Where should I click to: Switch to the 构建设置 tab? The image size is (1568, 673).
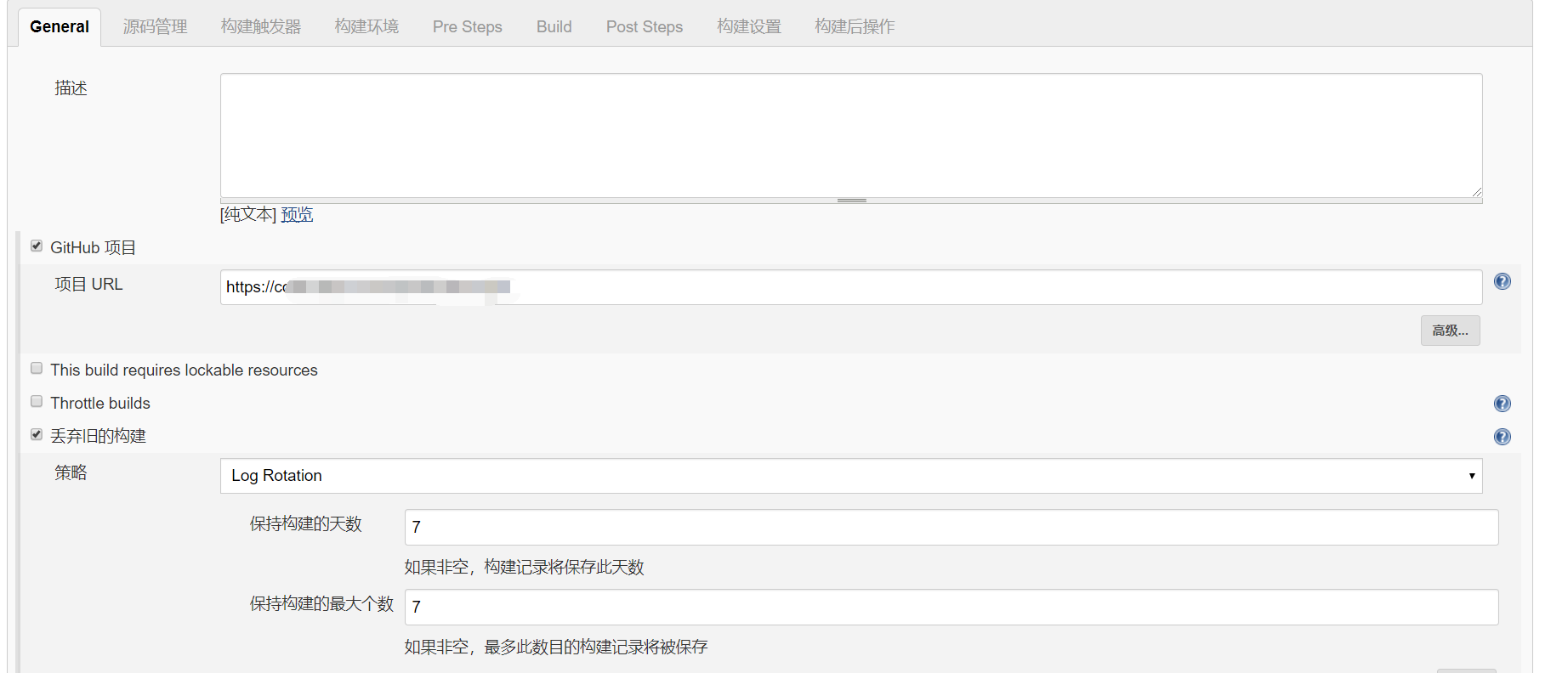coord(749,27)
